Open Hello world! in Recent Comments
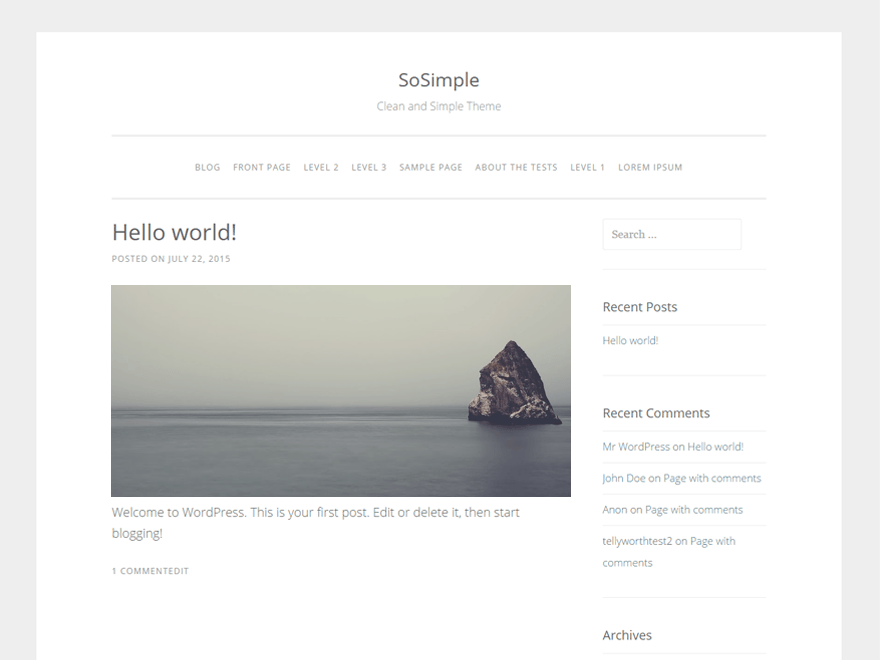Screen dimensions: 880x660 click(715, 447)
